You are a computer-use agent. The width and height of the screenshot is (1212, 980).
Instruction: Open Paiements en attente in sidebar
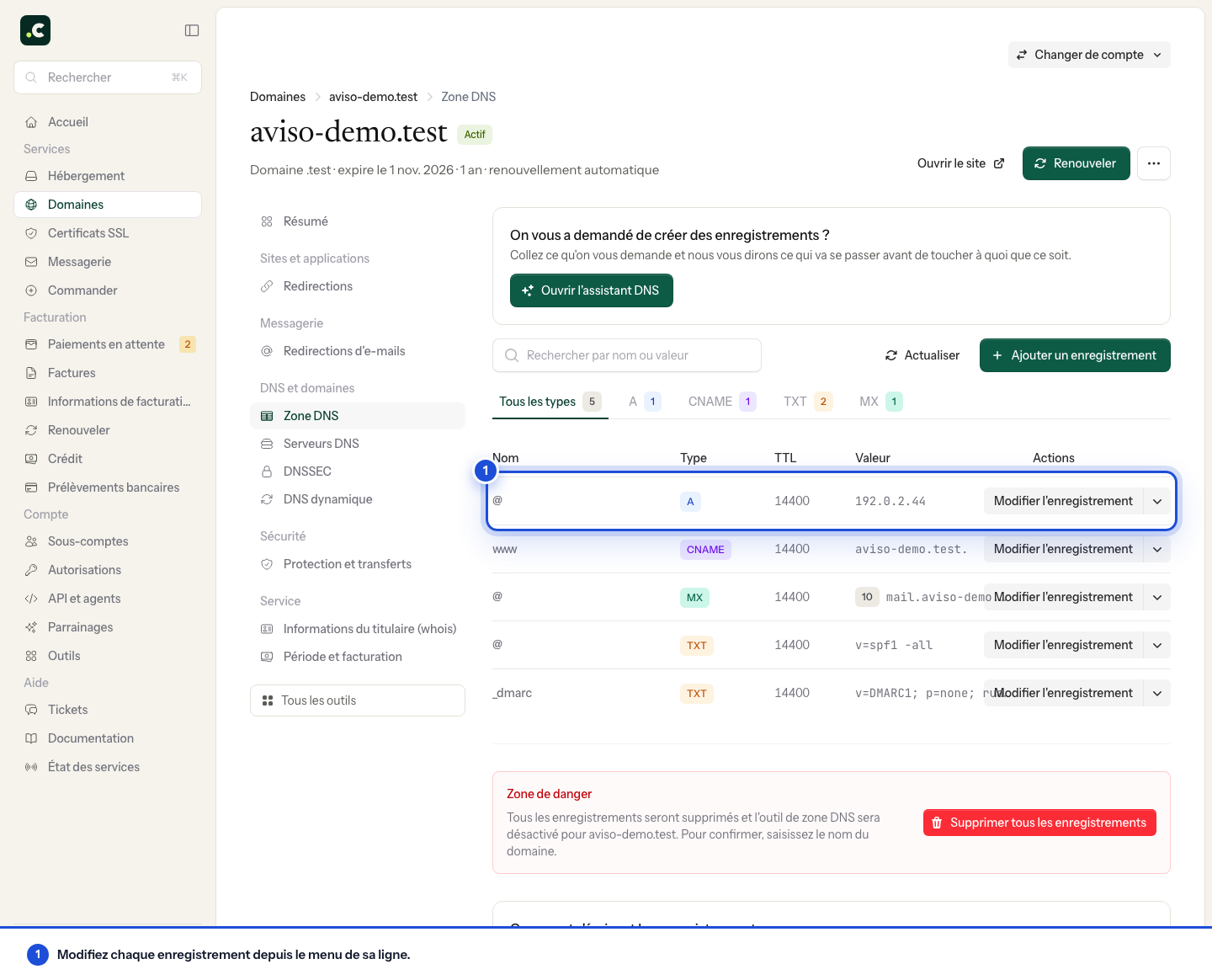[x=108, y=344]
